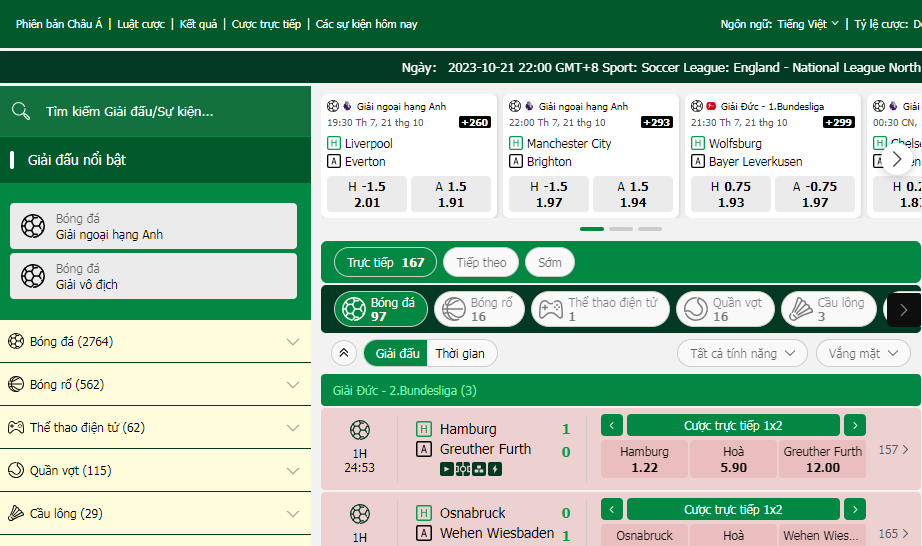The height and width of the screenshot is (546, 922).
Task: Click the Bóng rổ (562) basketball icon
Action: [16, 384]
